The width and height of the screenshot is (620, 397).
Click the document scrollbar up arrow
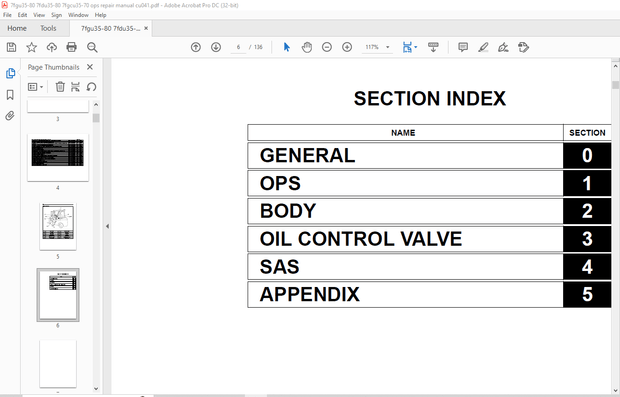pyautogui.click(x=615, y=66)
